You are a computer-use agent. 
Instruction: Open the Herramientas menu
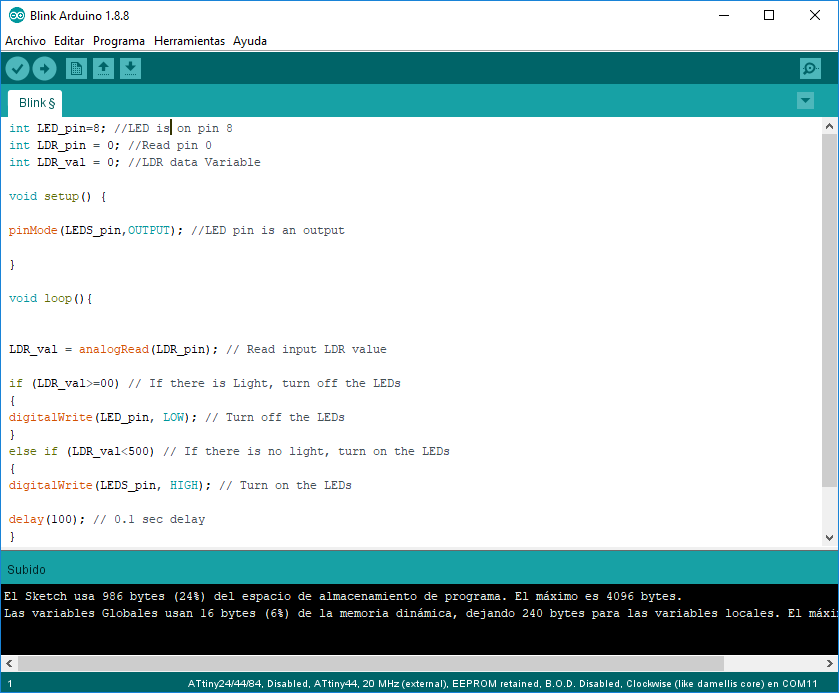pos(189,41)
